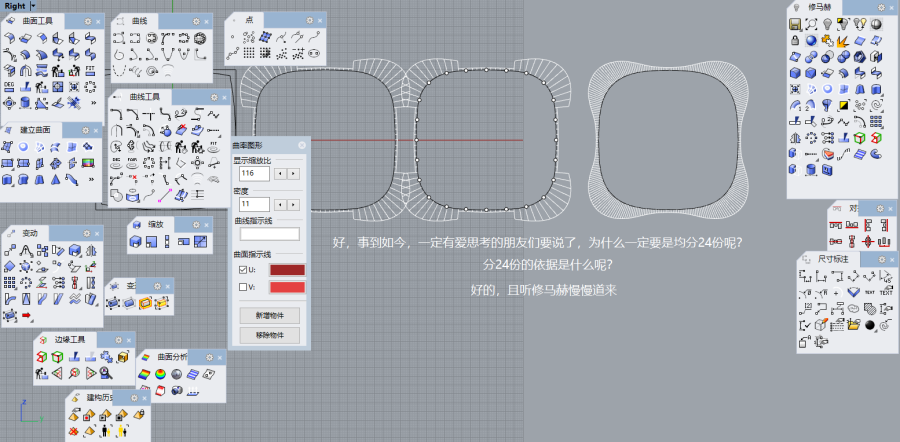Click the 移除物件 button

point(269,335)
